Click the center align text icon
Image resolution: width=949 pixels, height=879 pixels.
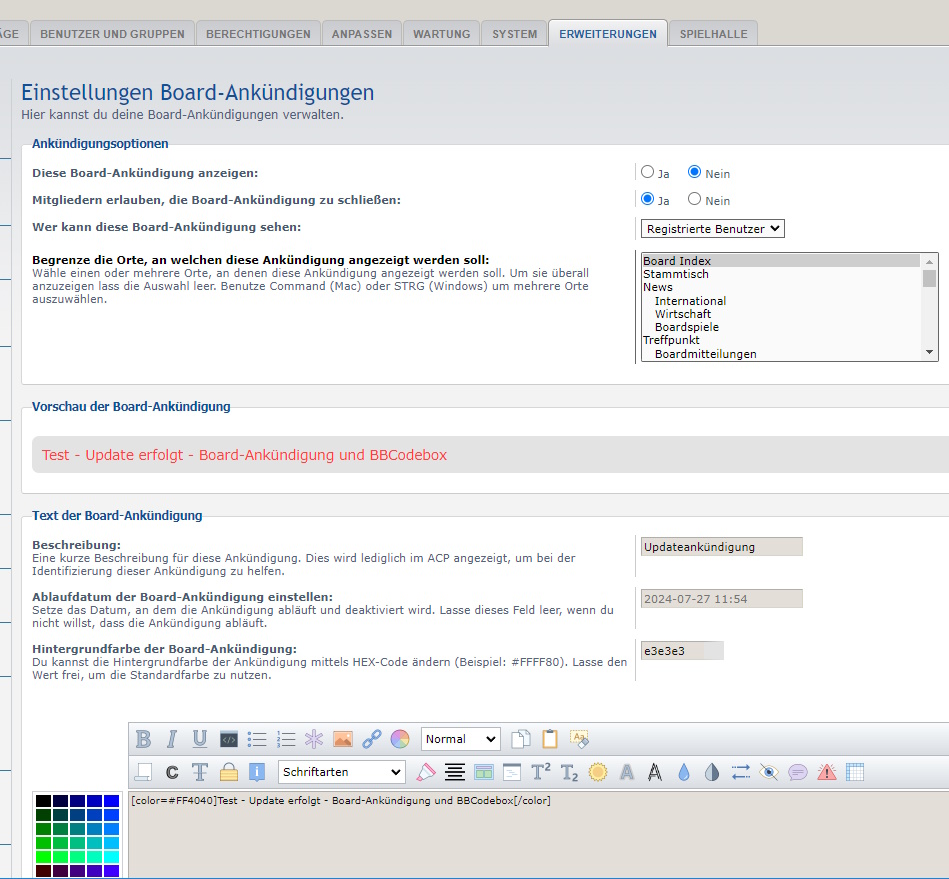pyautogui.click(x=455, y=772)
